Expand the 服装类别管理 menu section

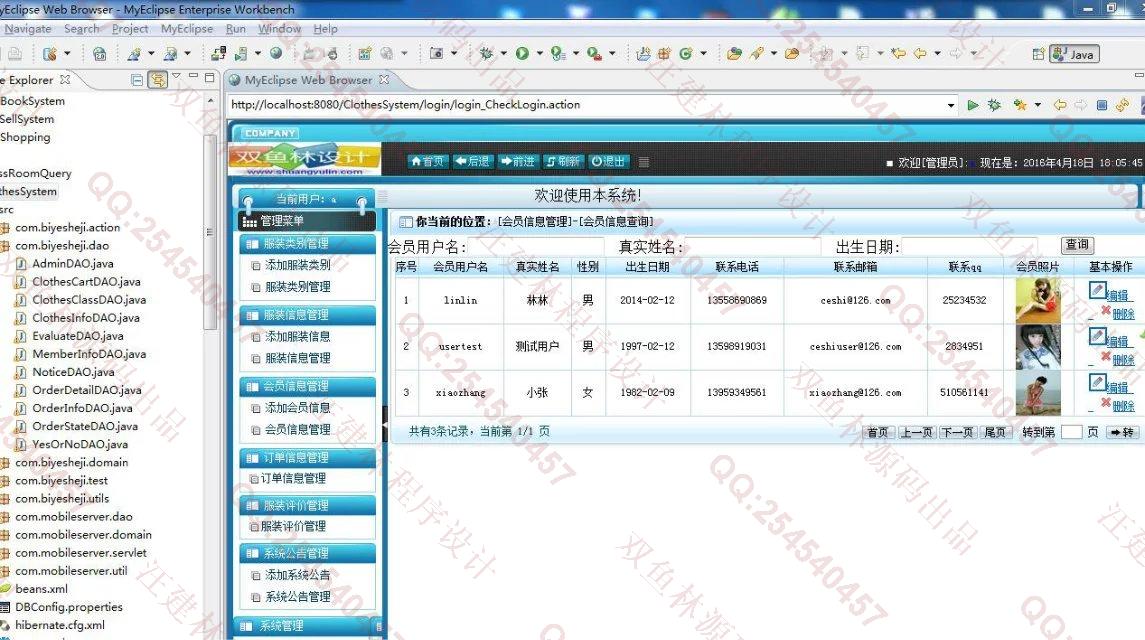[307, 244]
